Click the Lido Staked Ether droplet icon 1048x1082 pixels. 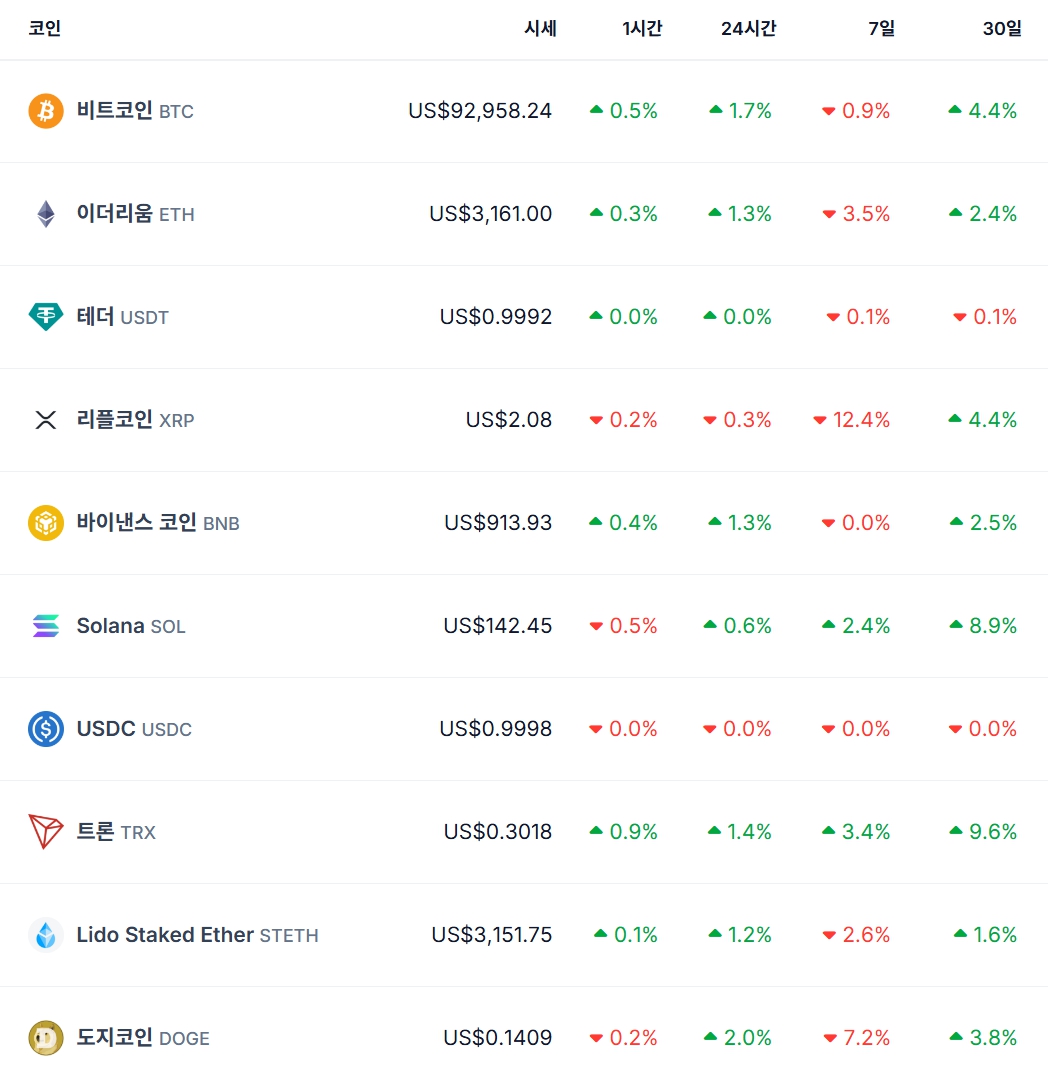pos(46,935)
